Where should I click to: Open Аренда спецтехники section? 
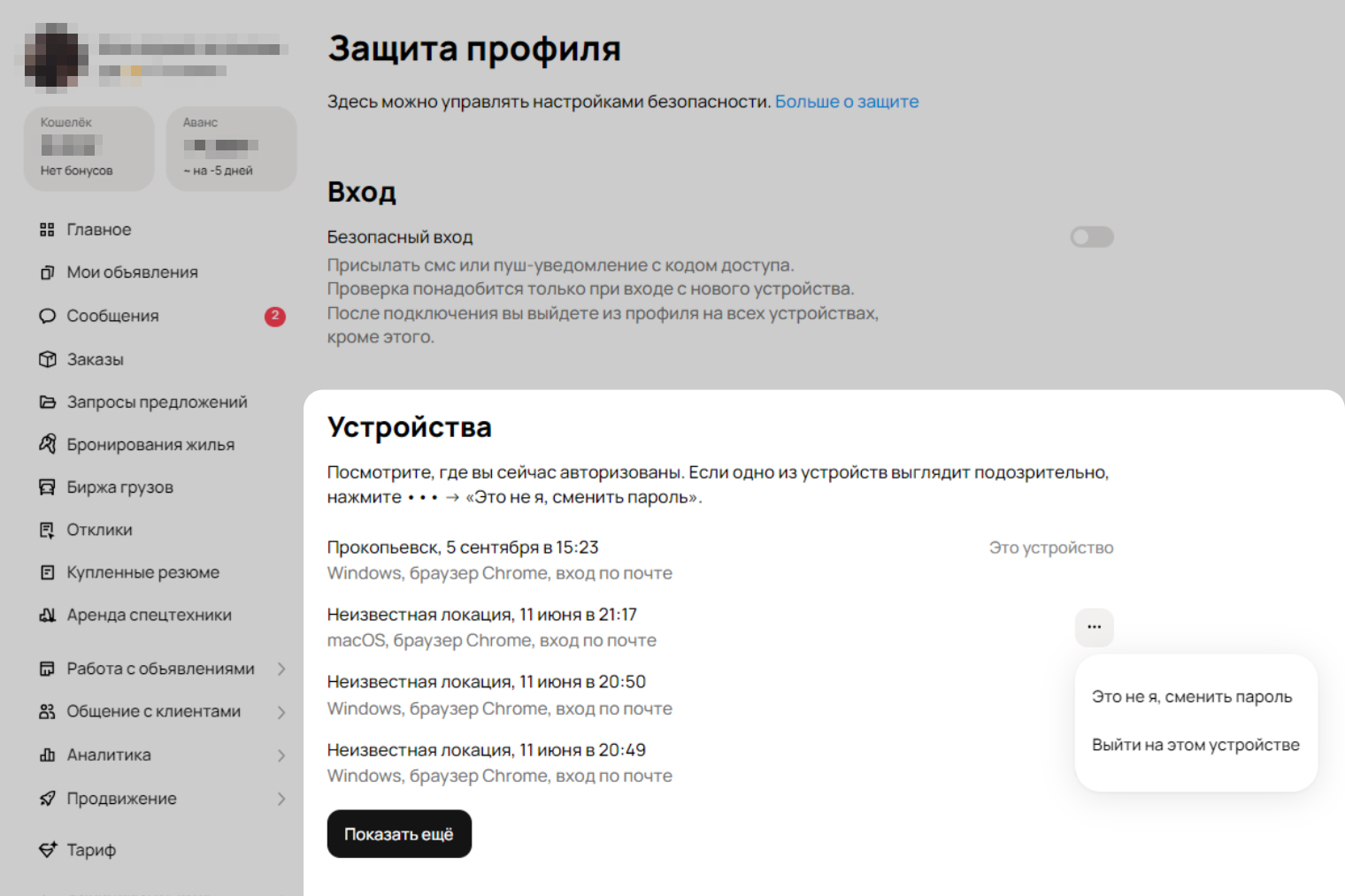pyautogui.click(x=150, y=615)
